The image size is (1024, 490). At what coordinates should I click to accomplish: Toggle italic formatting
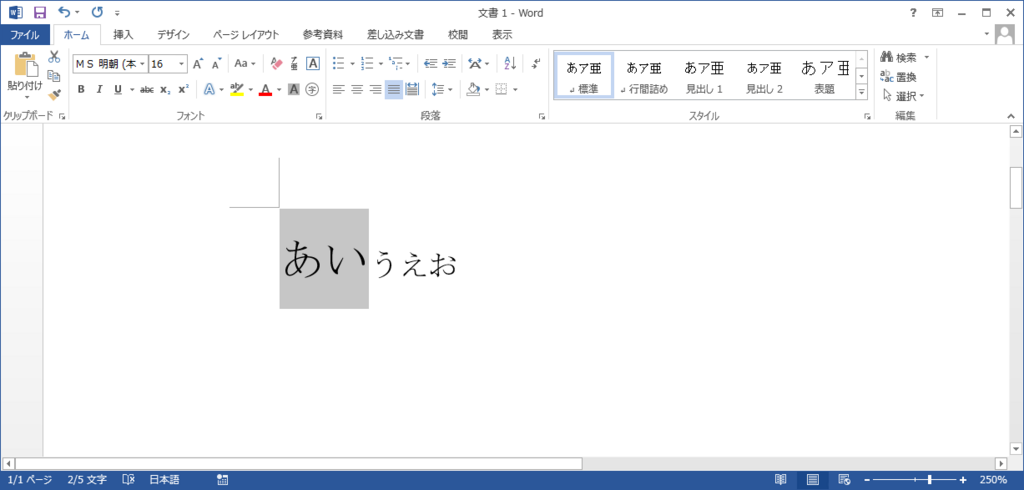pyautogui.click(x=99, y=90)
